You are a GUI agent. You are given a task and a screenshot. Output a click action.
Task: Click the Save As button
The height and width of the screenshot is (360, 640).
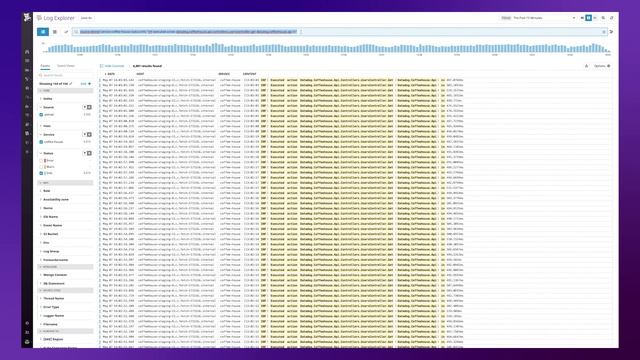[x=87, y=18]
